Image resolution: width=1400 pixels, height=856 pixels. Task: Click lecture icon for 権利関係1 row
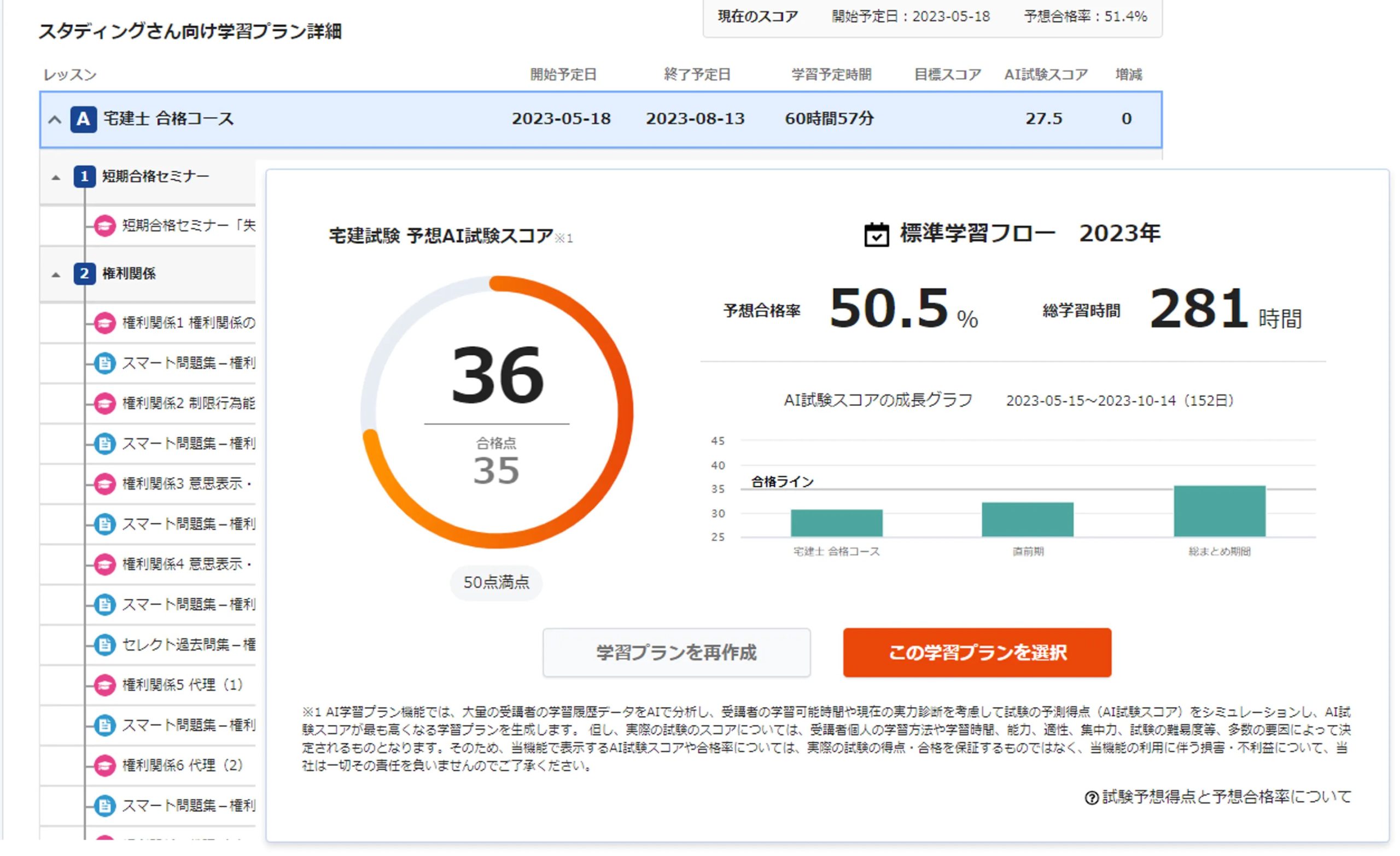point(104,323)
